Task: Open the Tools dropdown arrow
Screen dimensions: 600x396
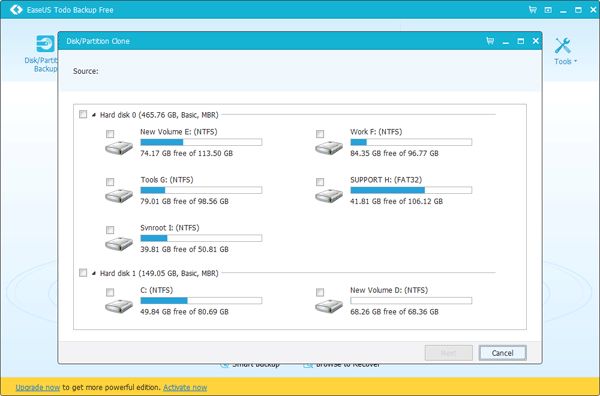Action: tap(575, 61)
